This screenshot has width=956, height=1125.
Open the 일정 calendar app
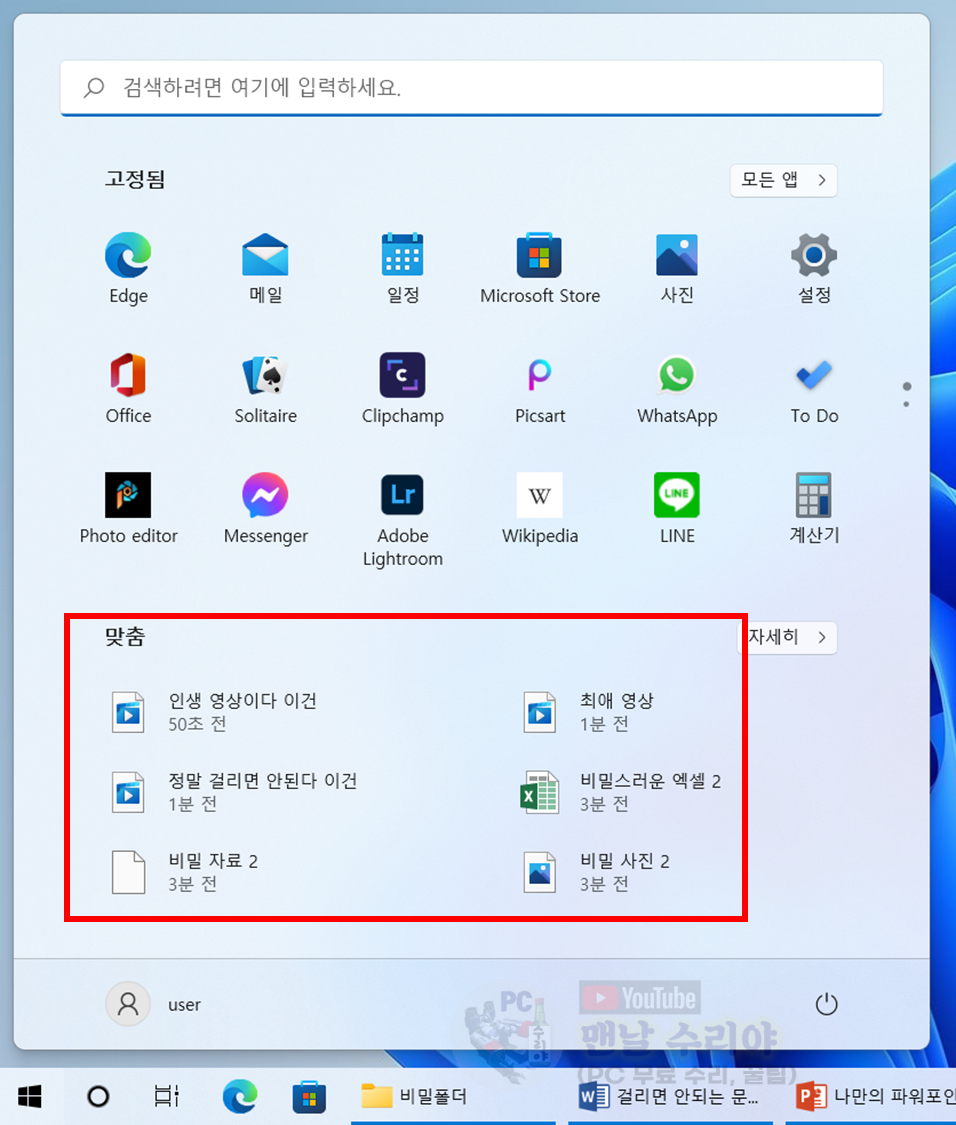click(x=403, y=268)
